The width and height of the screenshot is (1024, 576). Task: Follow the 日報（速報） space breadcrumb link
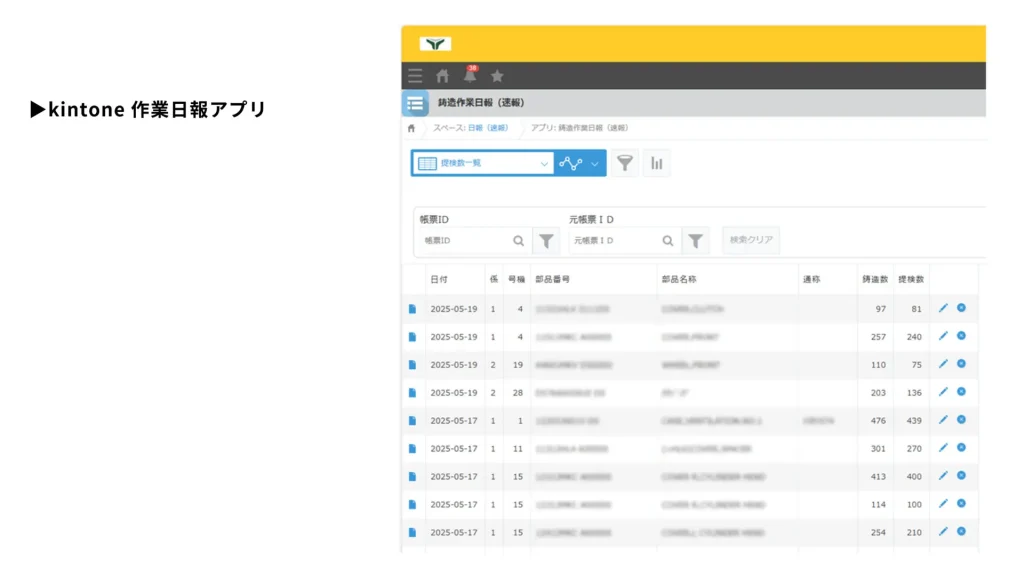[x=485, y=128]
